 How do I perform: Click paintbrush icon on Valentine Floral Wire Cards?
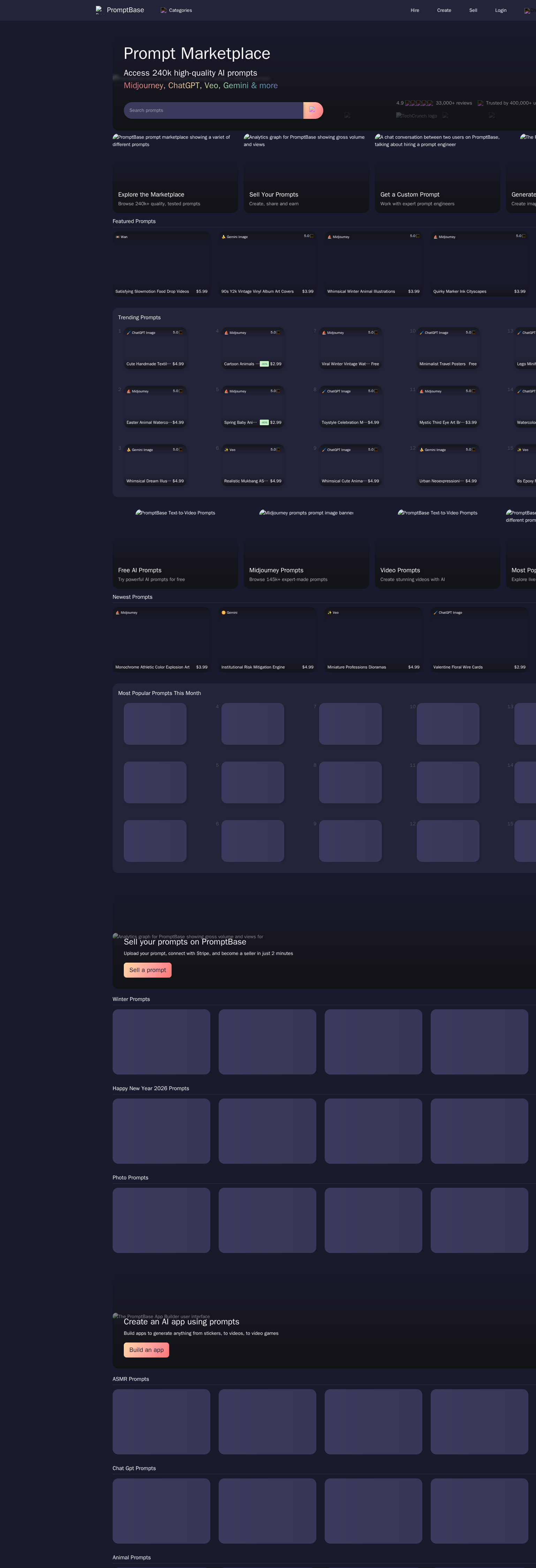tap(436, 612)
